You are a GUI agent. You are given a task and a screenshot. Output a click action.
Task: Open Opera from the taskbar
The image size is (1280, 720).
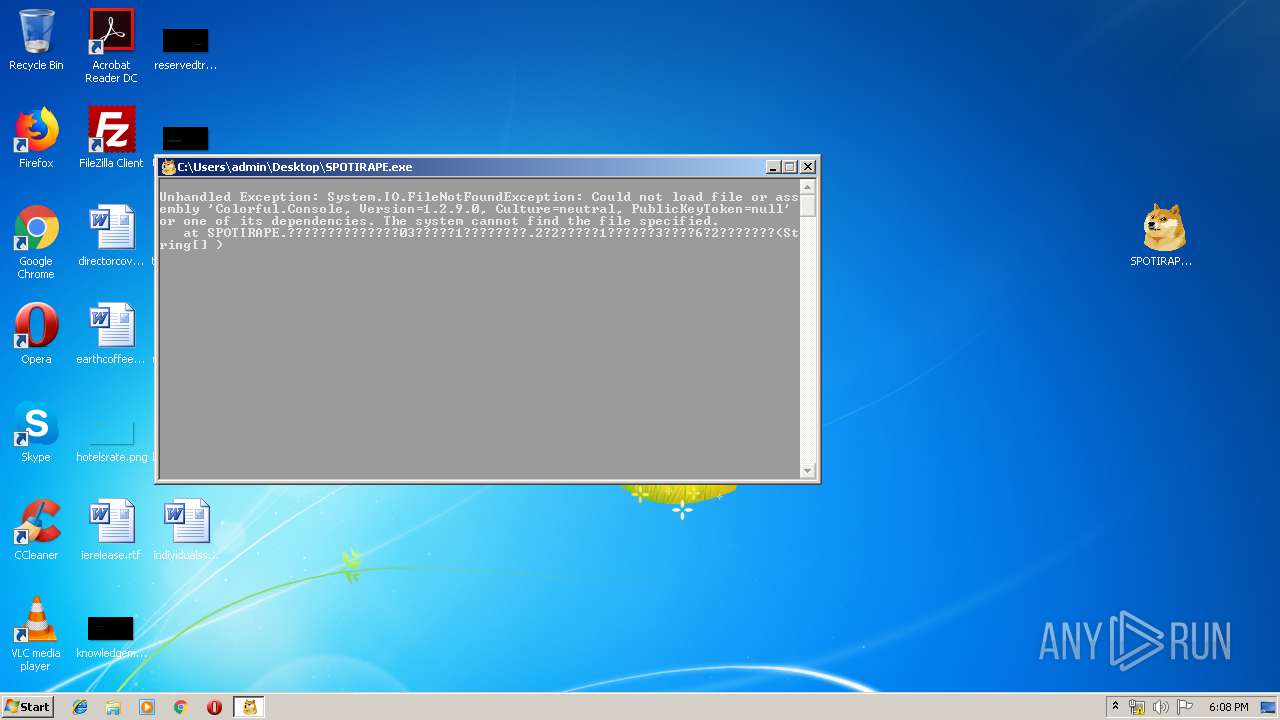tap(214, 707)
